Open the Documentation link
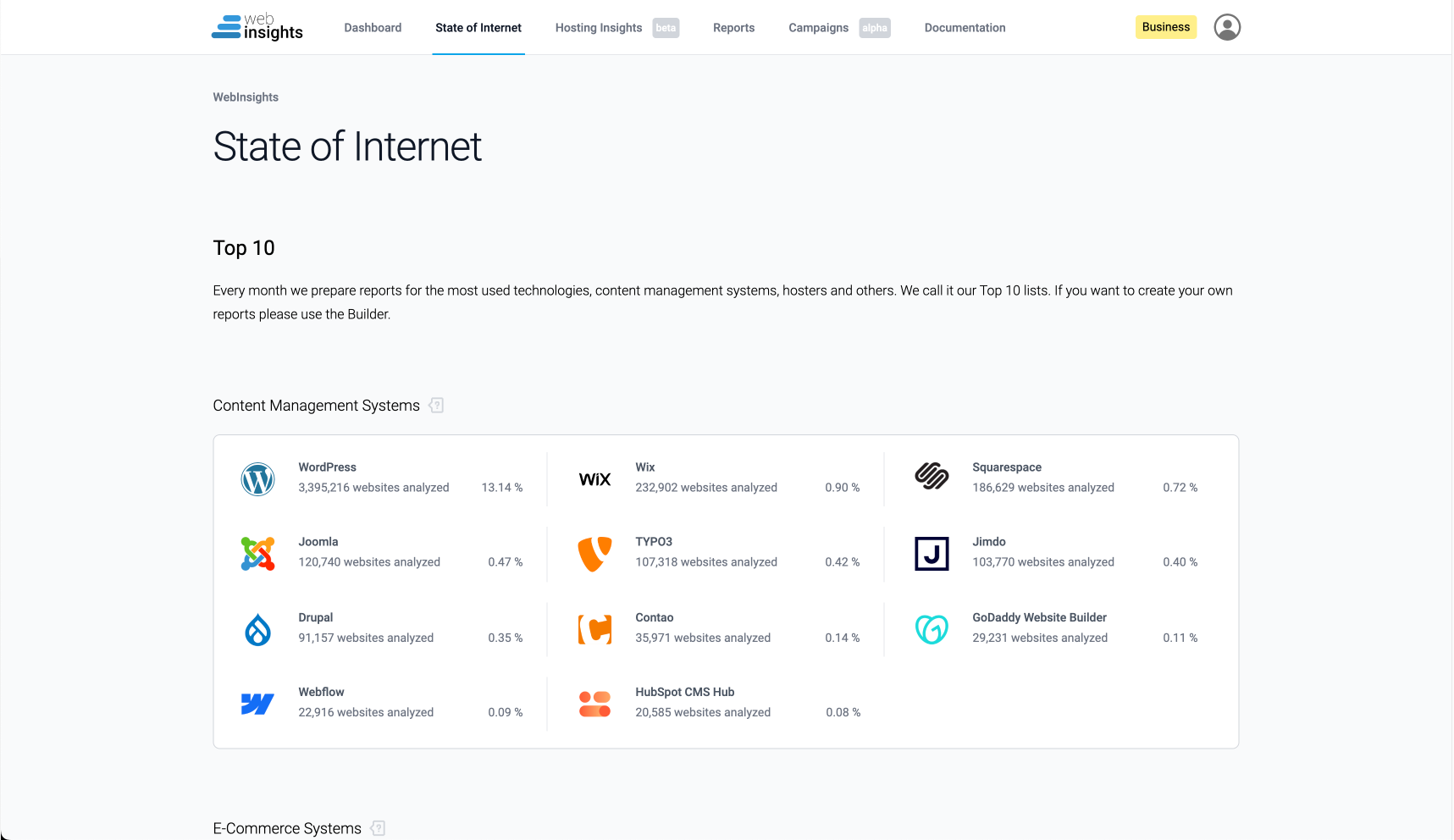The image size is (1454, 840). coord(965,28)
